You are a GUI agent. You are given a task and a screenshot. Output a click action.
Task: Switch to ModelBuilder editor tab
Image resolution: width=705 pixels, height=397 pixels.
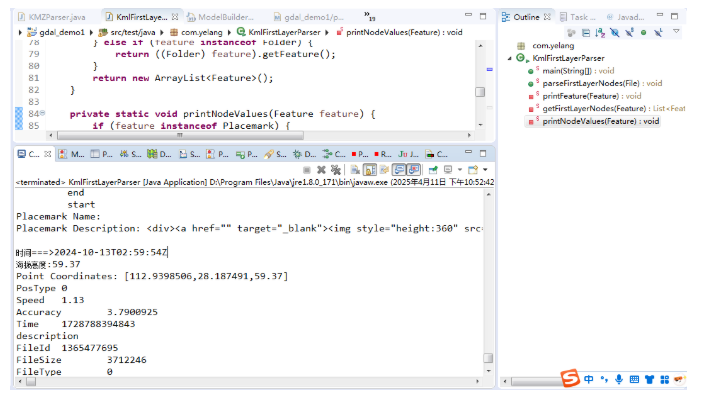[220, 17]
